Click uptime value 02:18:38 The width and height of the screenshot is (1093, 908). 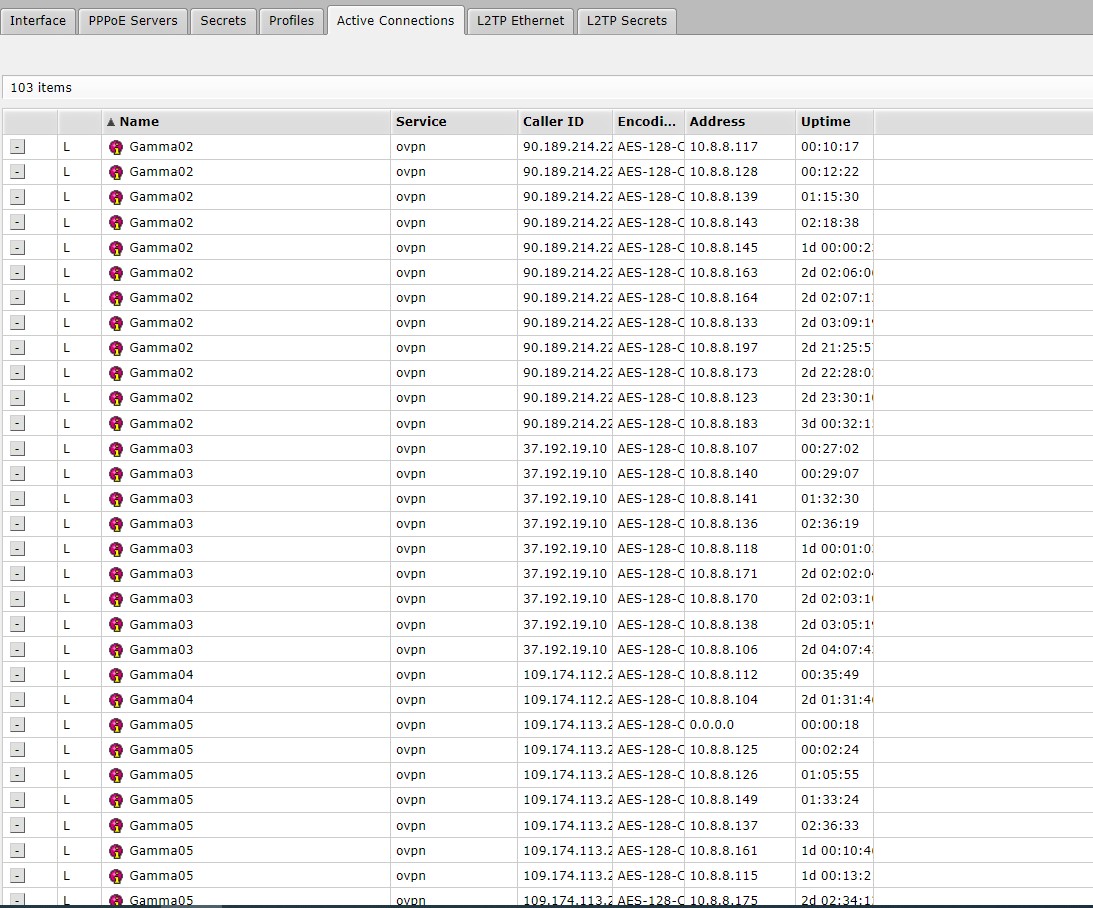tap(830, 222)
